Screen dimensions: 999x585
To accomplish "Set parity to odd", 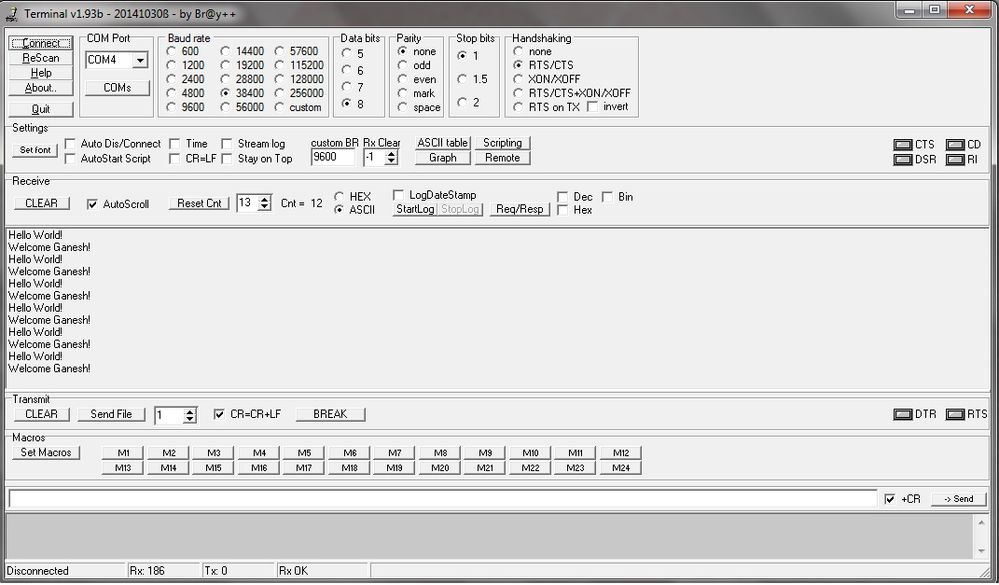I will (401, 66).
